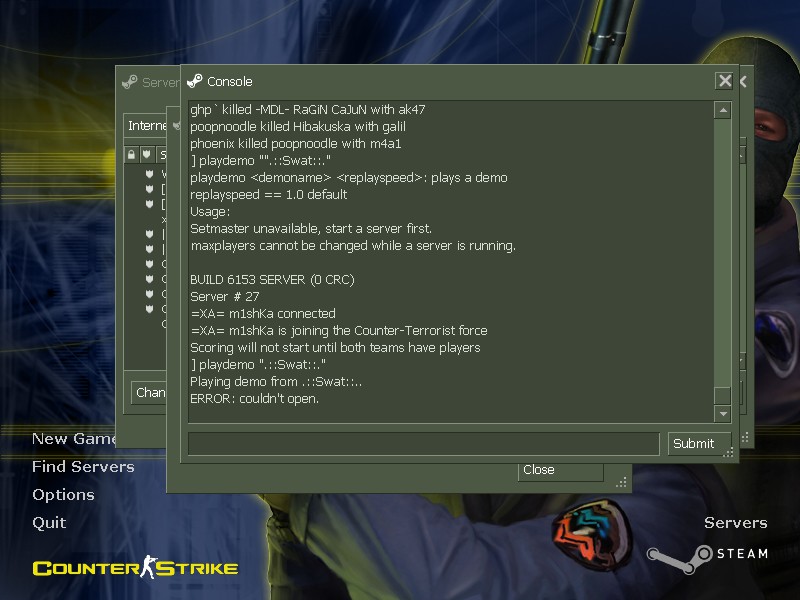The width and height of the screenshot is (800, 600).
Task: Click 'replayspeed == 1.0 default' line
Action: click(268, 194)
